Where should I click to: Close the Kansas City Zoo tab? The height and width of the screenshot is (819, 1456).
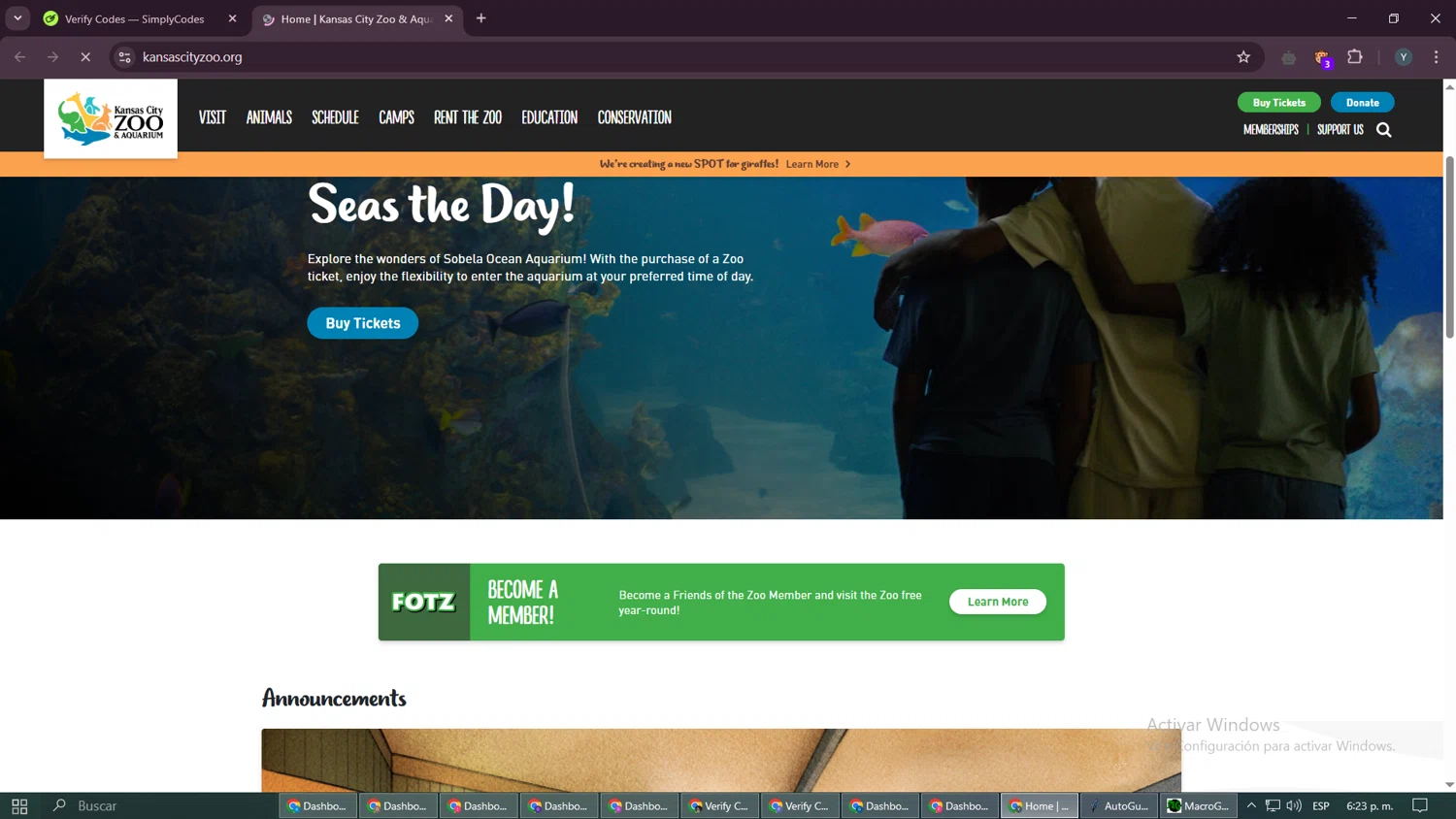(x=448, y=18)
